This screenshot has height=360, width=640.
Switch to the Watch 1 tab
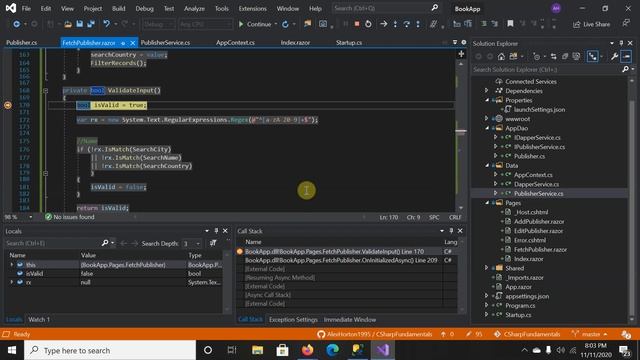coord(39,320)
